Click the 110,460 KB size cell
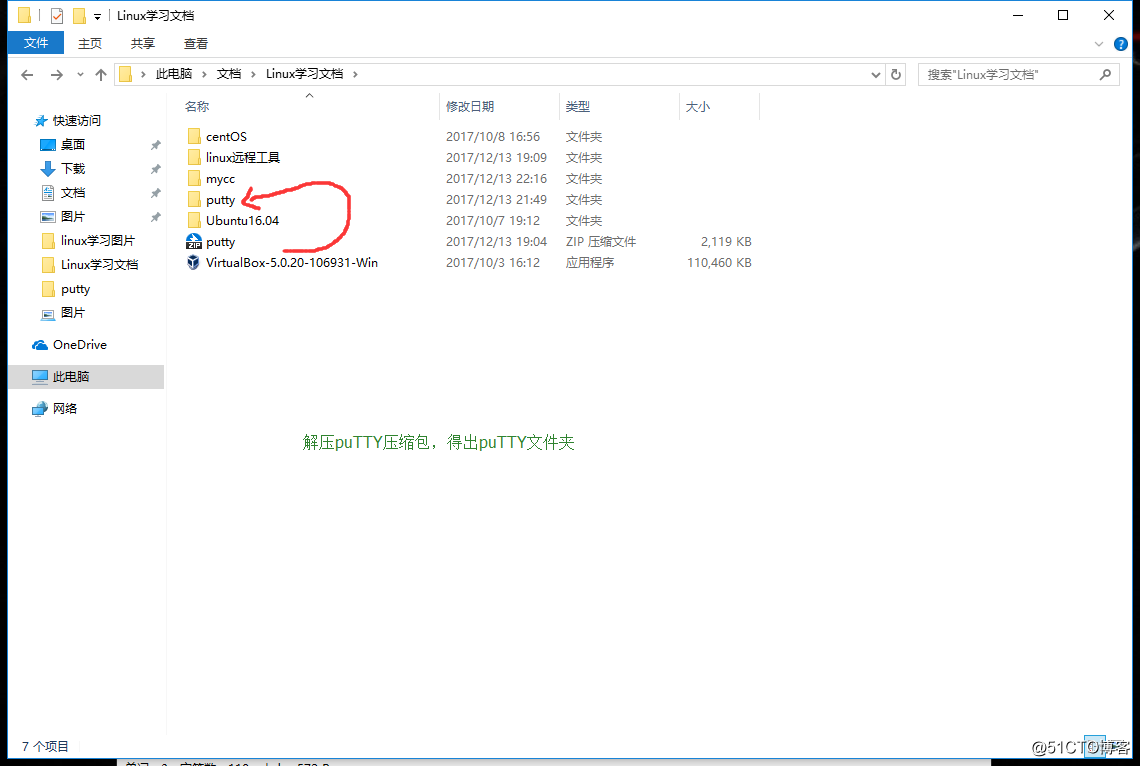 point(719,262)
